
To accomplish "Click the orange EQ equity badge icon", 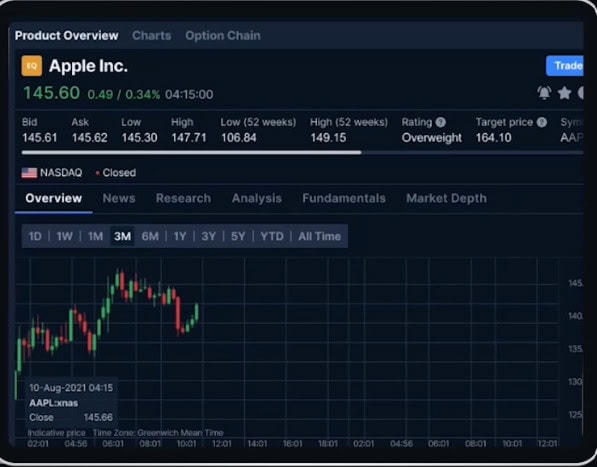I will tap(32, 66).
